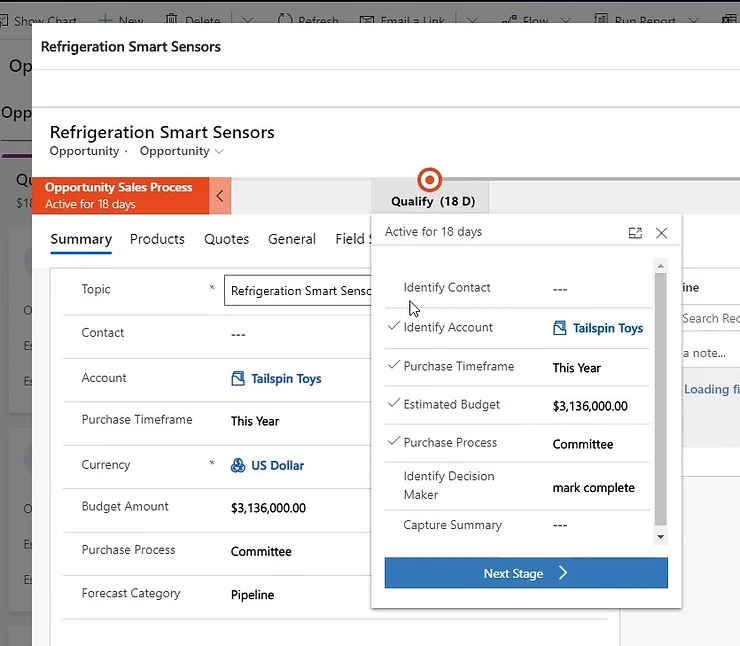
Task: Click the timeline note entry field
Action: pos(711,353)
